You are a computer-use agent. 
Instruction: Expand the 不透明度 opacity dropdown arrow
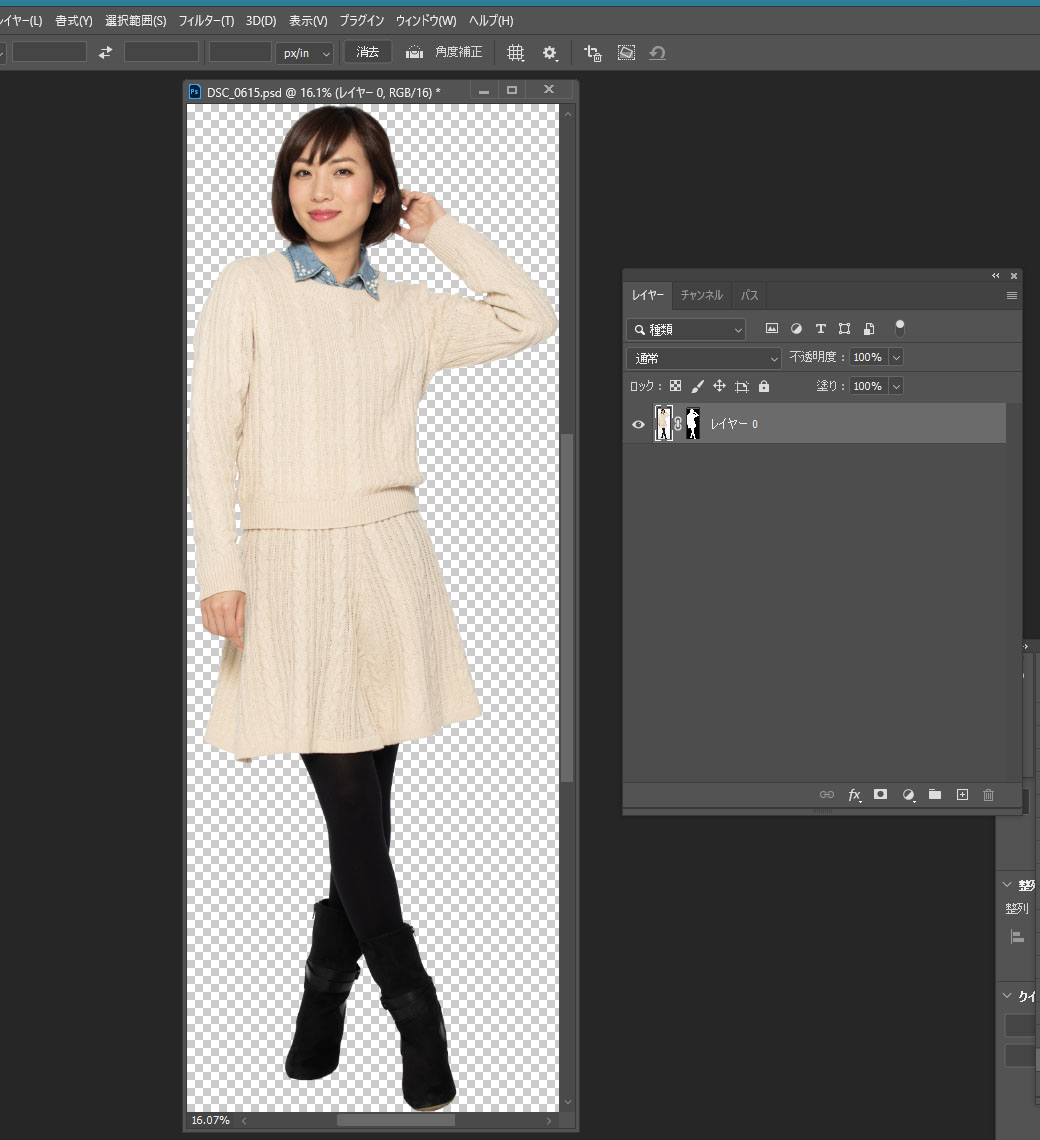[x=896, y=357]
